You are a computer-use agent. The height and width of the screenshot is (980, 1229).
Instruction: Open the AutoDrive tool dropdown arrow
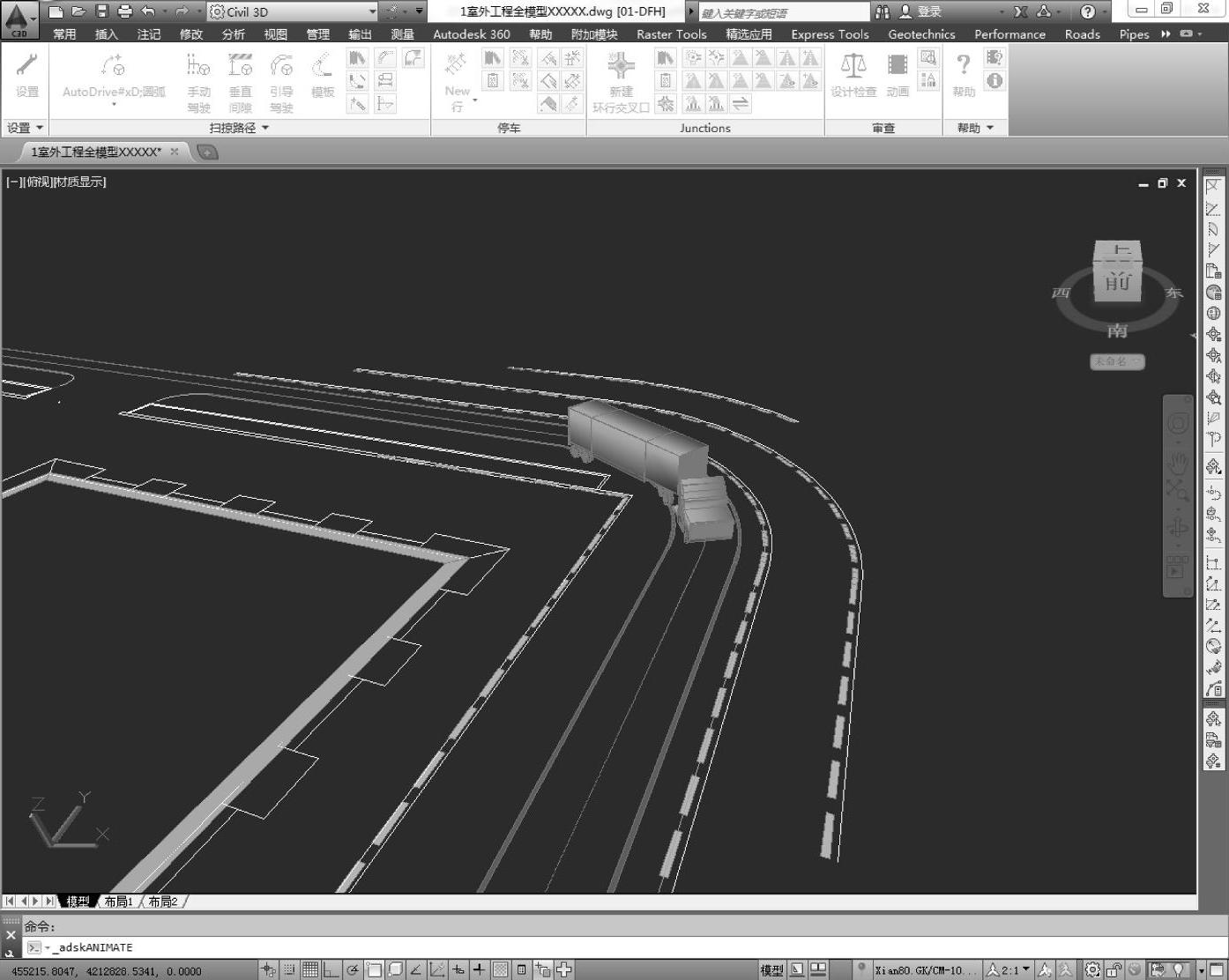click(114, 105)
